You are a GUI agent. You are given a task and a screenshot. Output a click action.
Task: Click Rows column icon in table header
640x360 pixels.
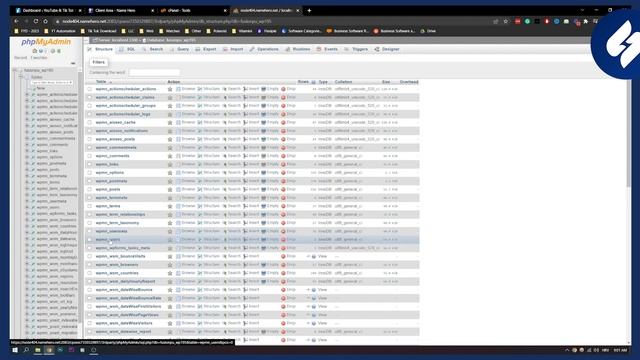coord(313,82)
